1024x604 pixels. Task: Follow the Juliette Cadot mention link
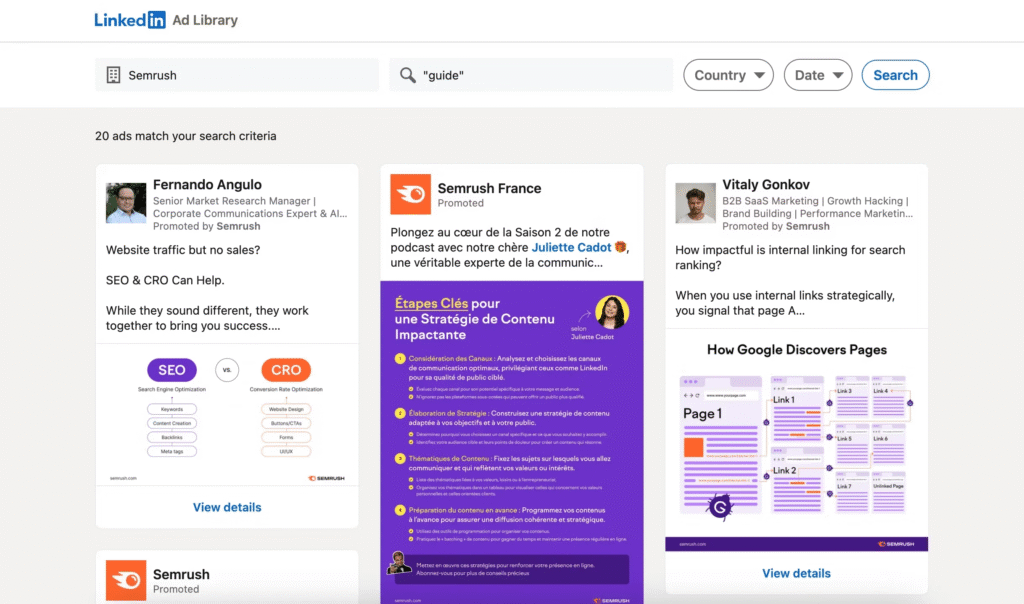click(x=571, y=247)
